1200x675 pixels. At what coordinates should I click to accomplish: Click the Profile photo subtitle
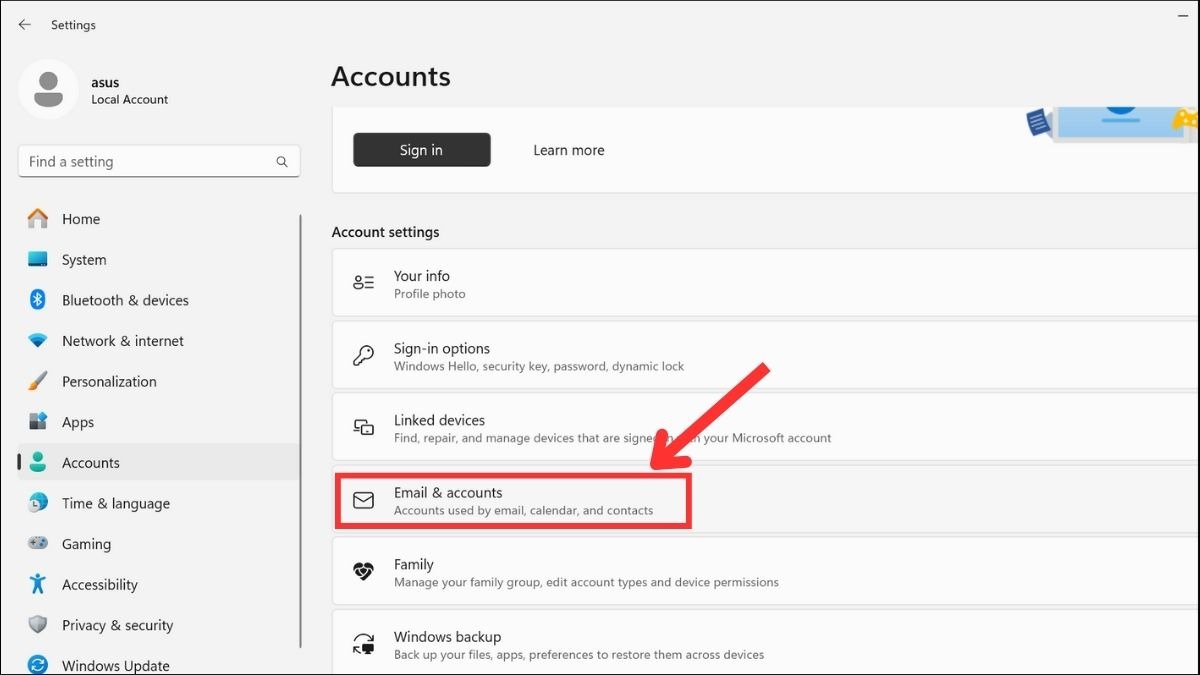430,294
